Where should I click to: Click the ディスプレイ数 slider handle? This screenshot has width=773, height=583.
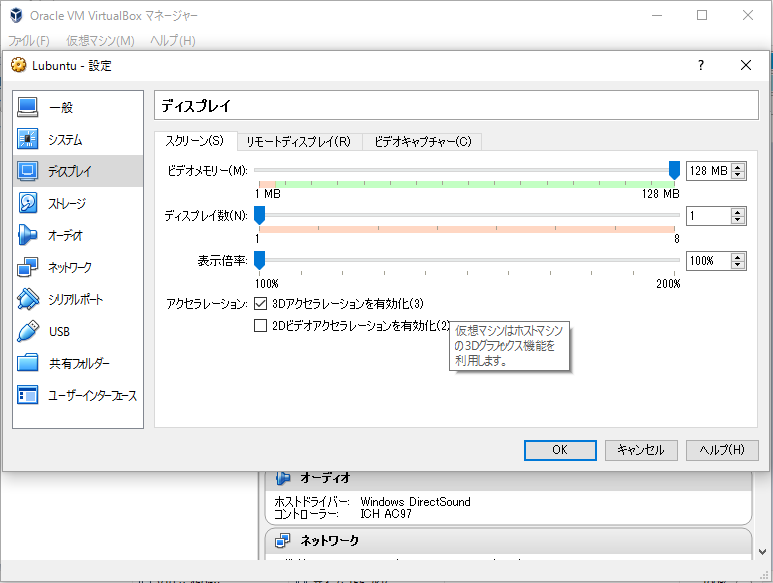click(259, 215)
